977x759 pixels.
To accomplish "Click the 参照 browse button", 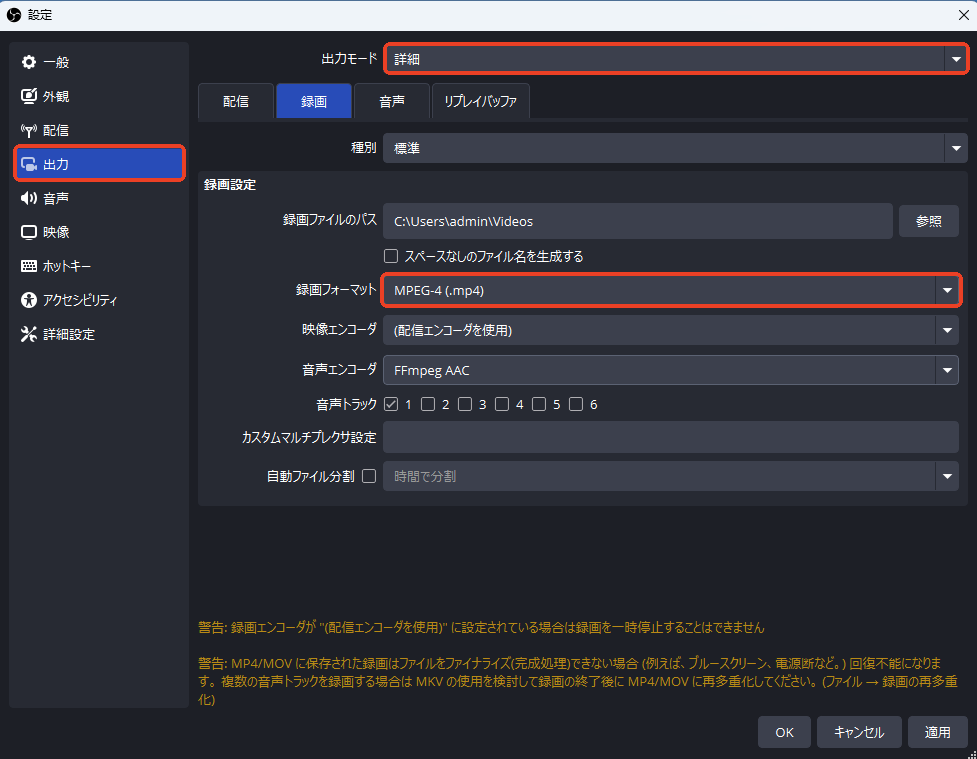I will (928, 221).
